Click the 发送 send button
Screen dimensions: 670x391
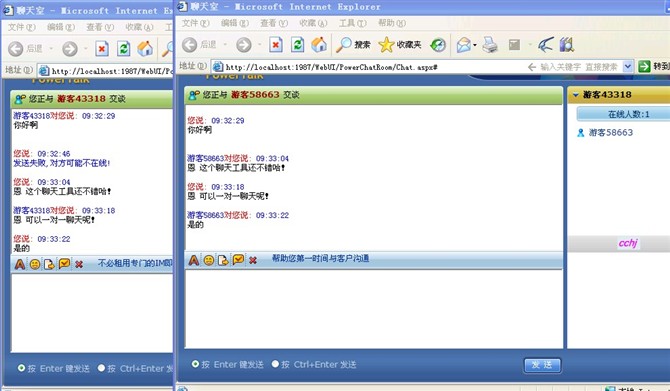click(542, 365)
